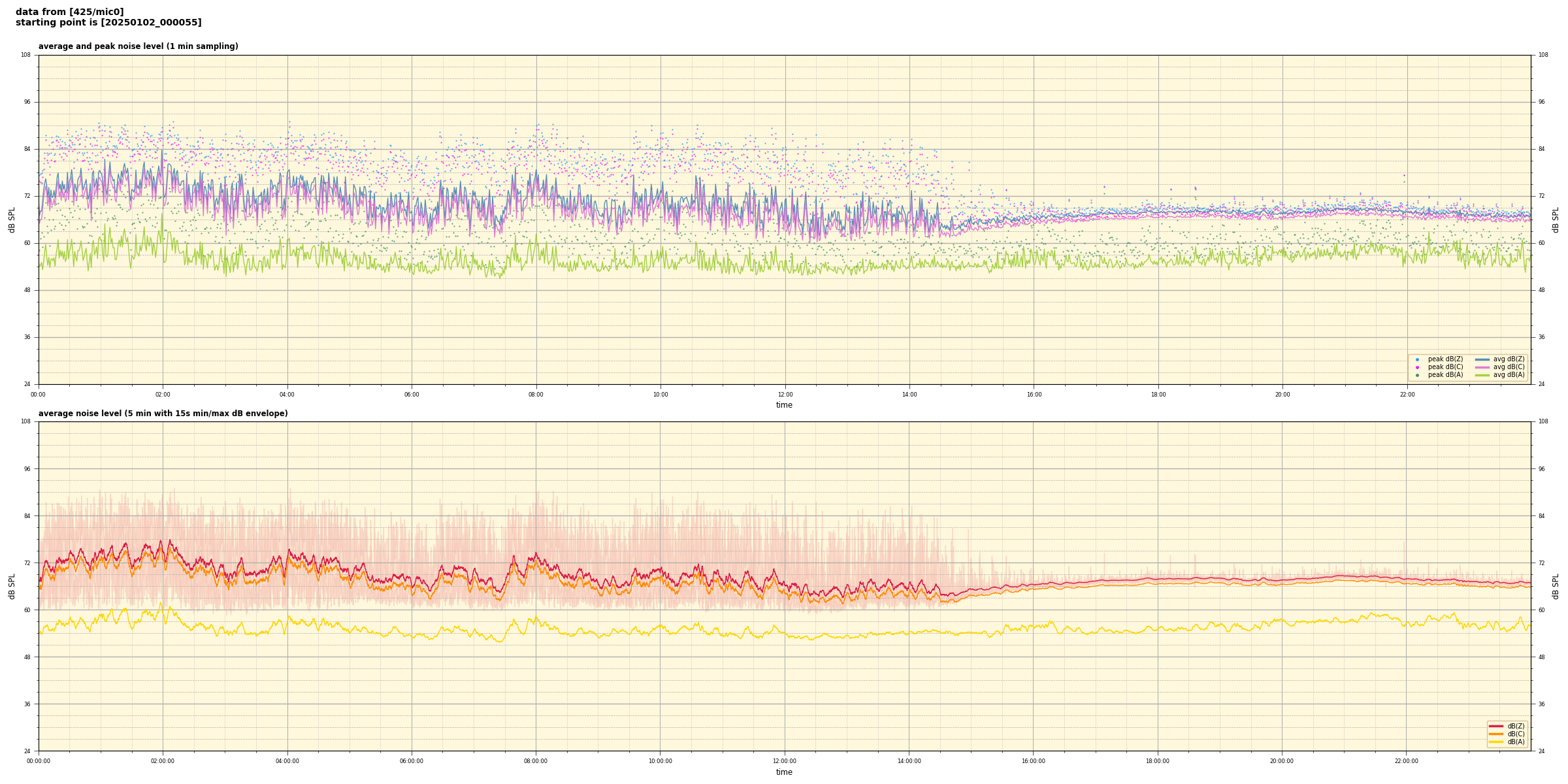Click the green peak dB(A) legend dot

pos(1417,375)
